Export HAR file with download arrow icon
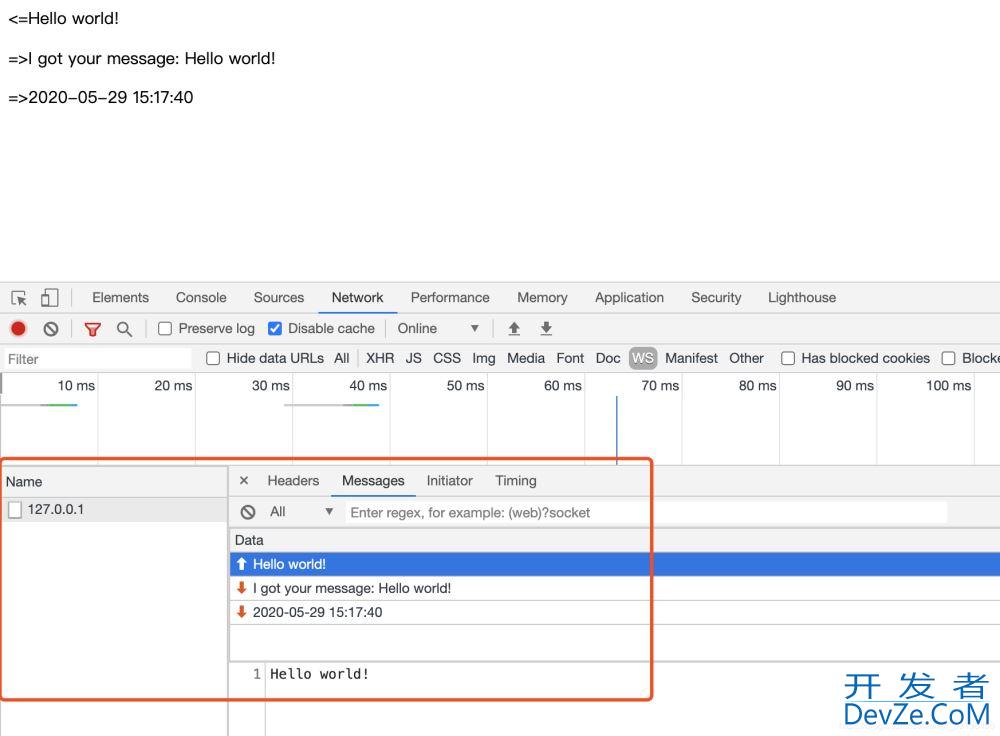The width and height of the screenshot is (1000, 736). pyautogui.click(x=546, y=328)
